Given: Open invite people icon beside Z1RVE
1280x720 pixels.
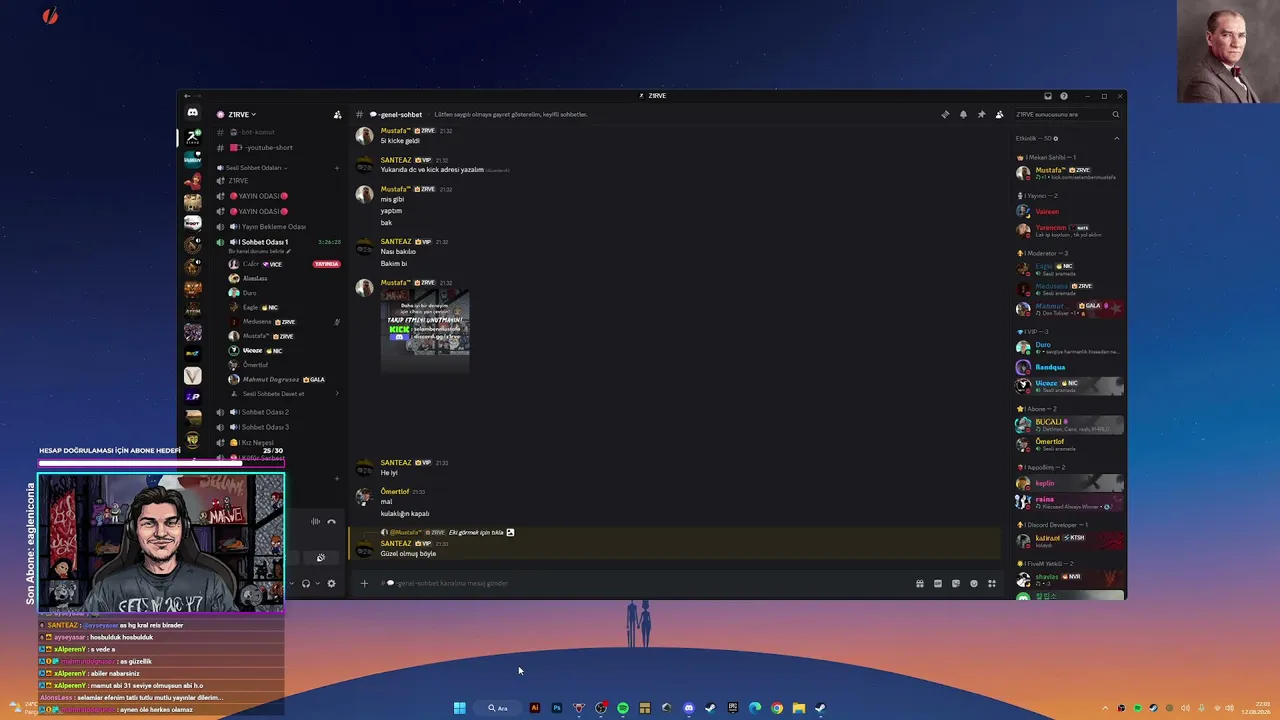Looking at the screenshot, I should click(x=337, y=114).
